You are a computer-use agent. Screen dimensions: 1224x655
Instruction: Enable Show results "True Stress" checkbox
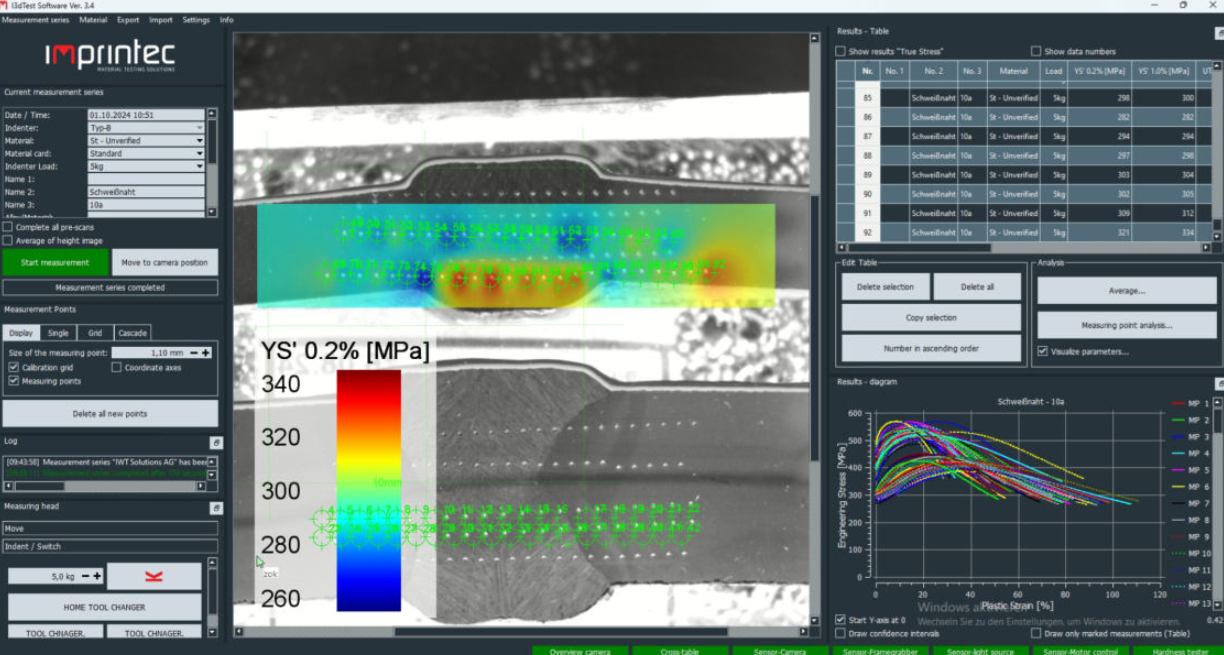tap(841, 51)
